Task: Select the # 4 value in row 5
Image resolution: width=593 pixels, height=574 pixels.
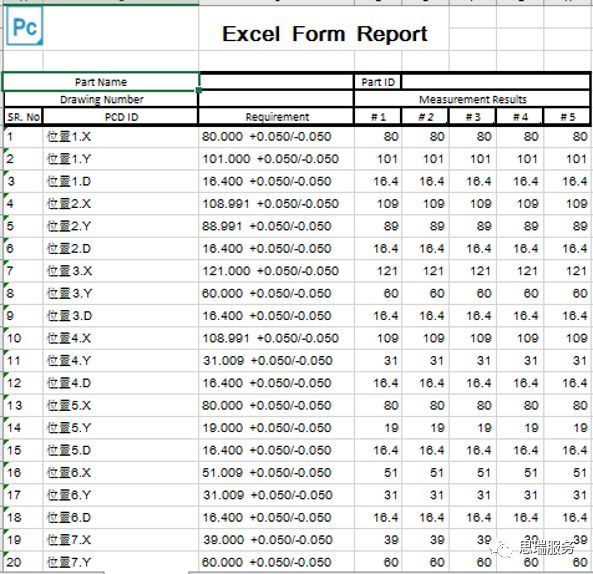Action: 520,226
